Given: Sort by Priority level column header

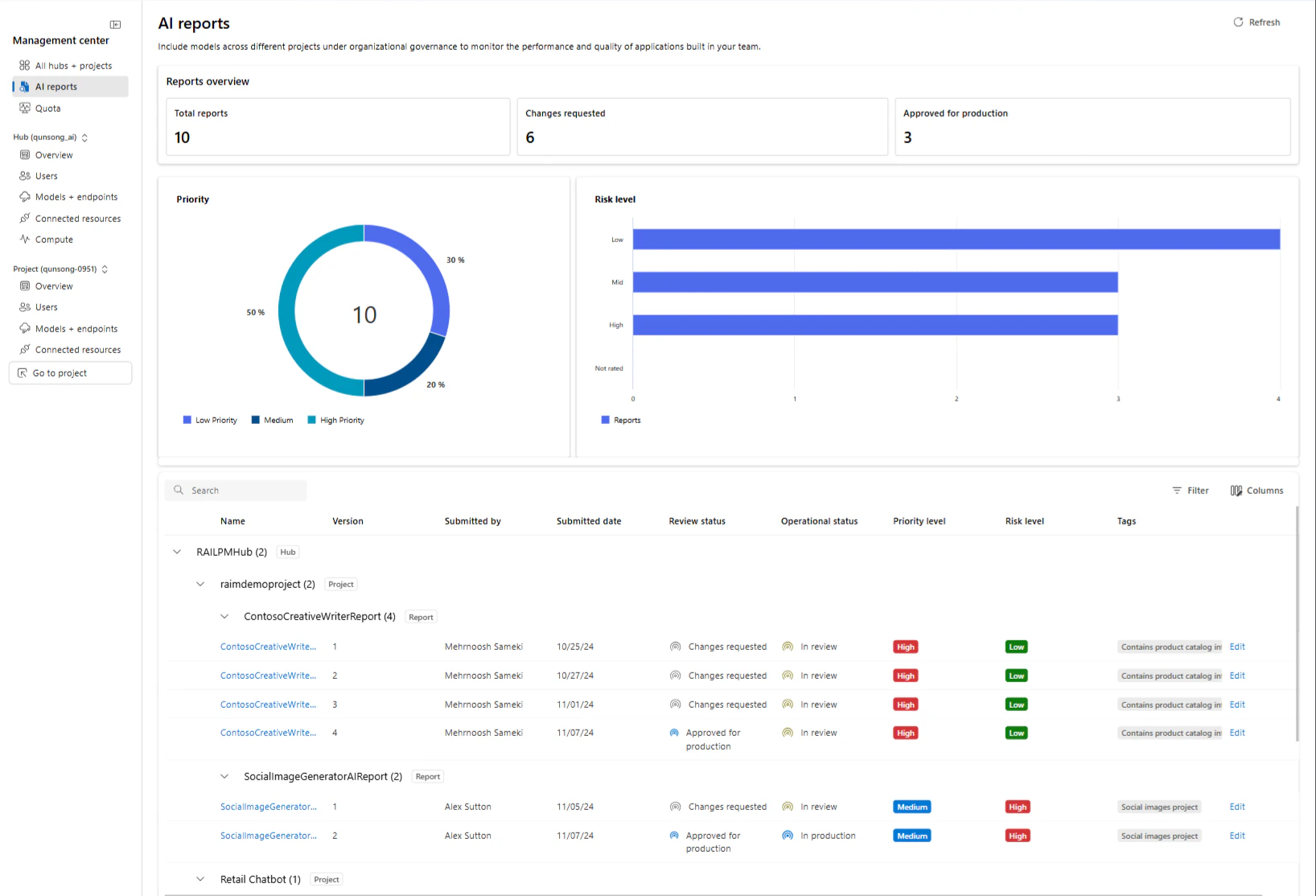Looking at the screenshot, I should pyautogui.click(x=919, y=521).
